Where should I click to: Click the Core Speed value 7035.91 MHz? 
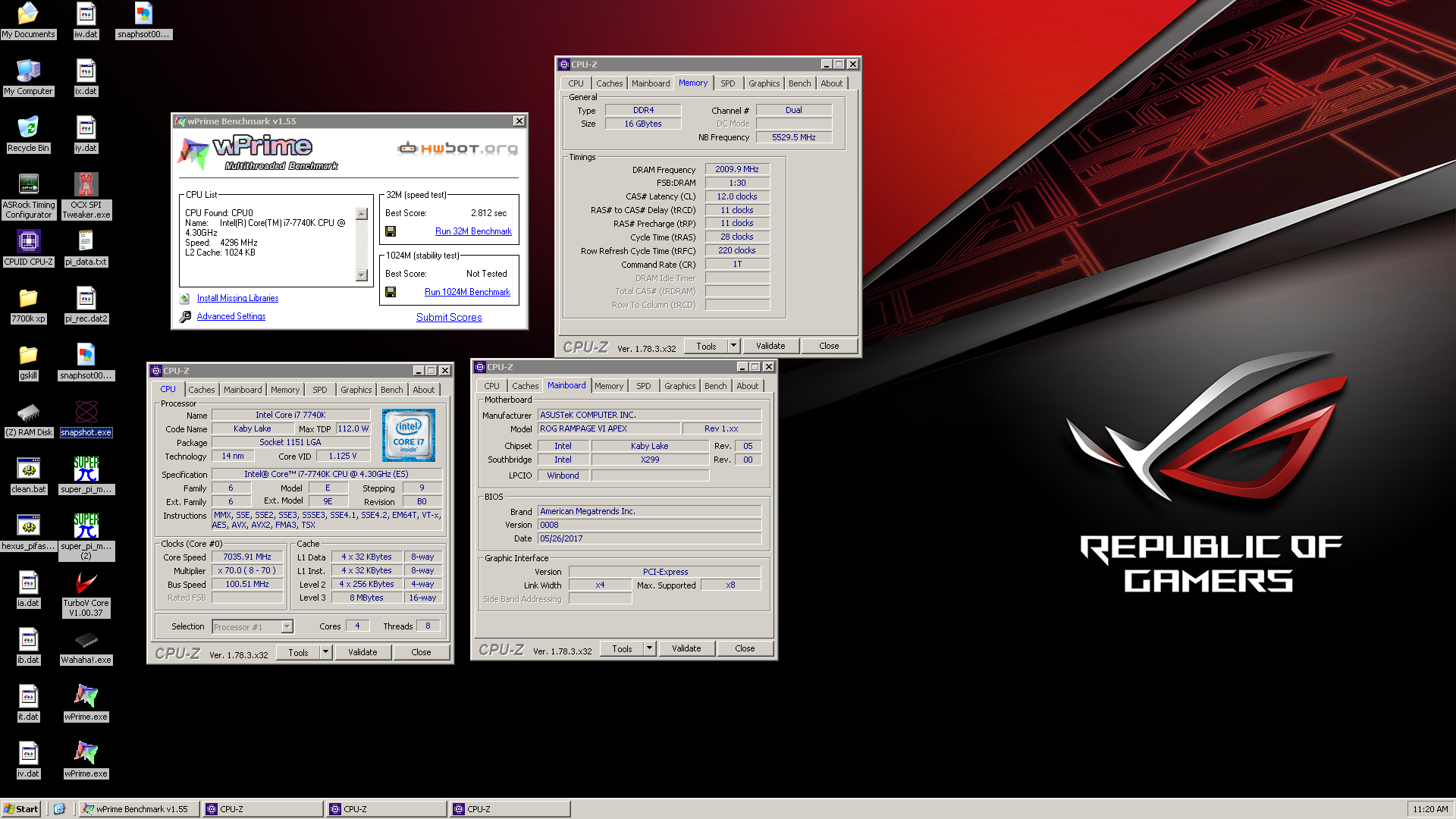click(247, 557)
